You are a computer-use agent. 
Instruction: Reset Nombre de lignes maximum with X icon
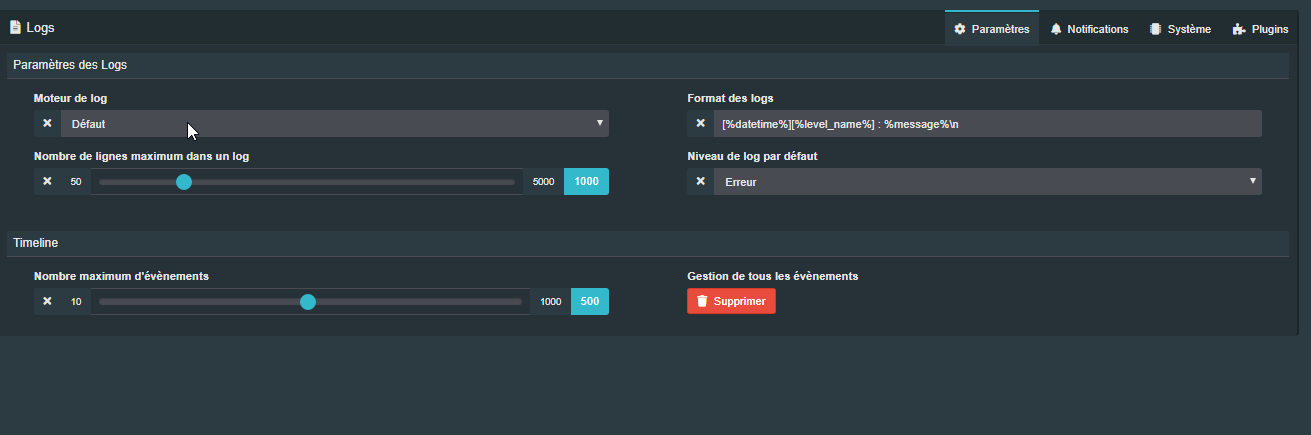[47, 181]
